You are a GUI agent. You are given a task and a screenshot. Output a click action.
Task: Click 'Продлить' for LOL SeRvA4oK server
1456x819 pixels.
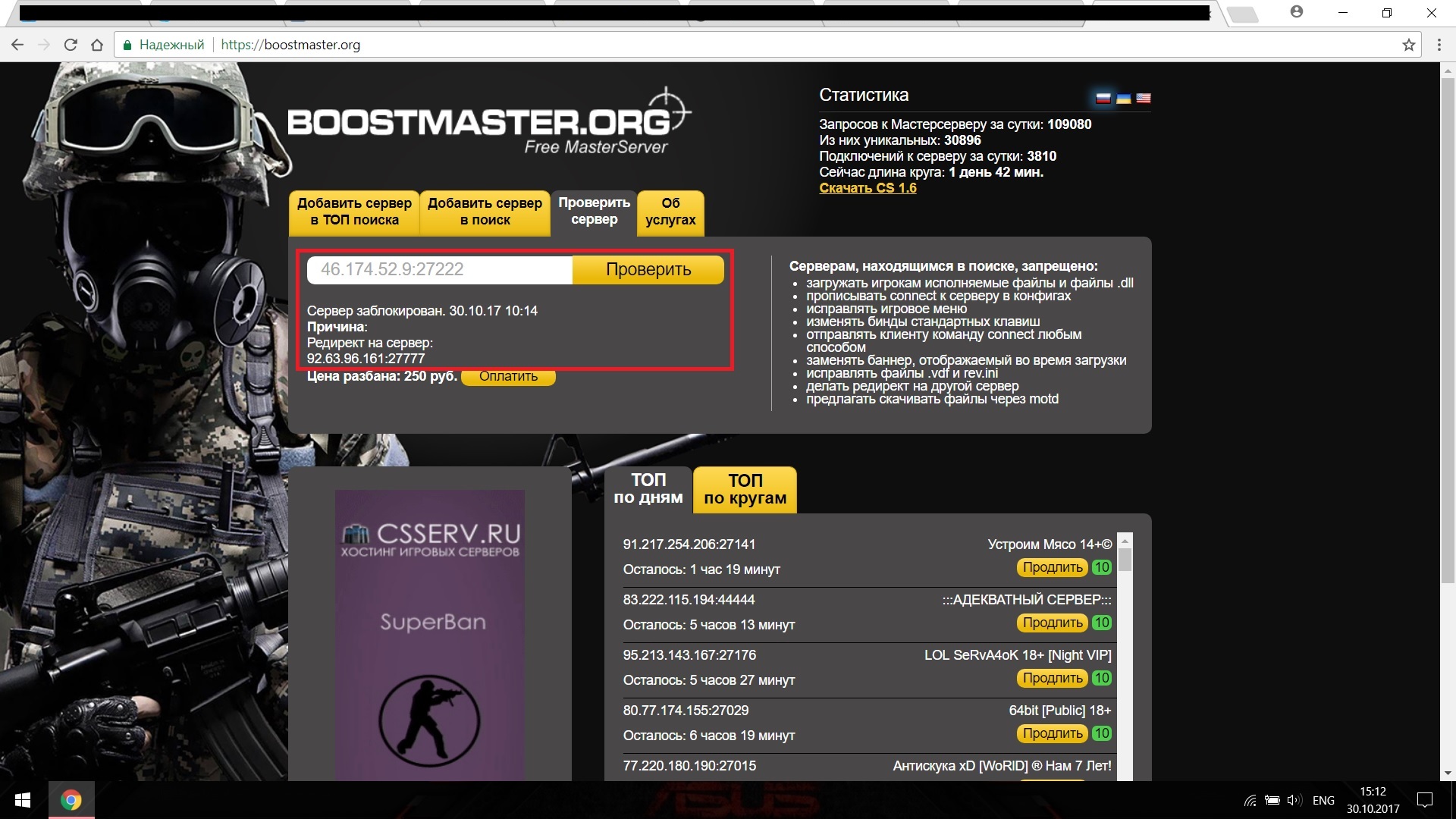pyautogui.click(x=1053, y=678)
